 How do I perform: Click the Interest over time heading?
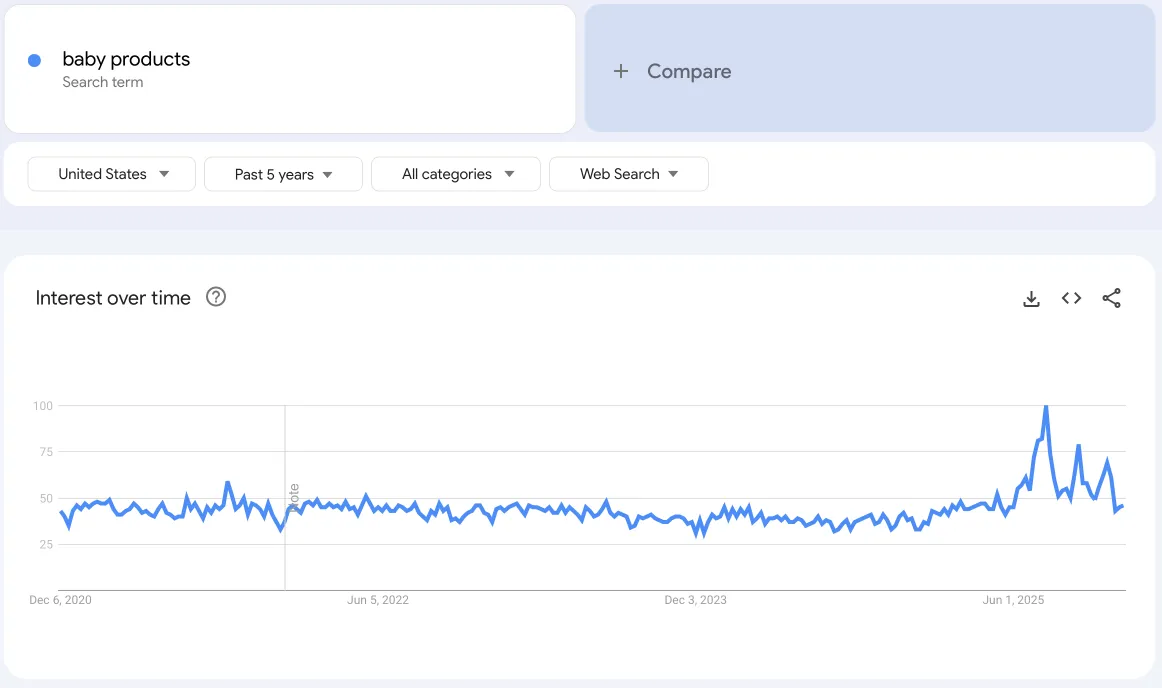[x=113, y=298]
